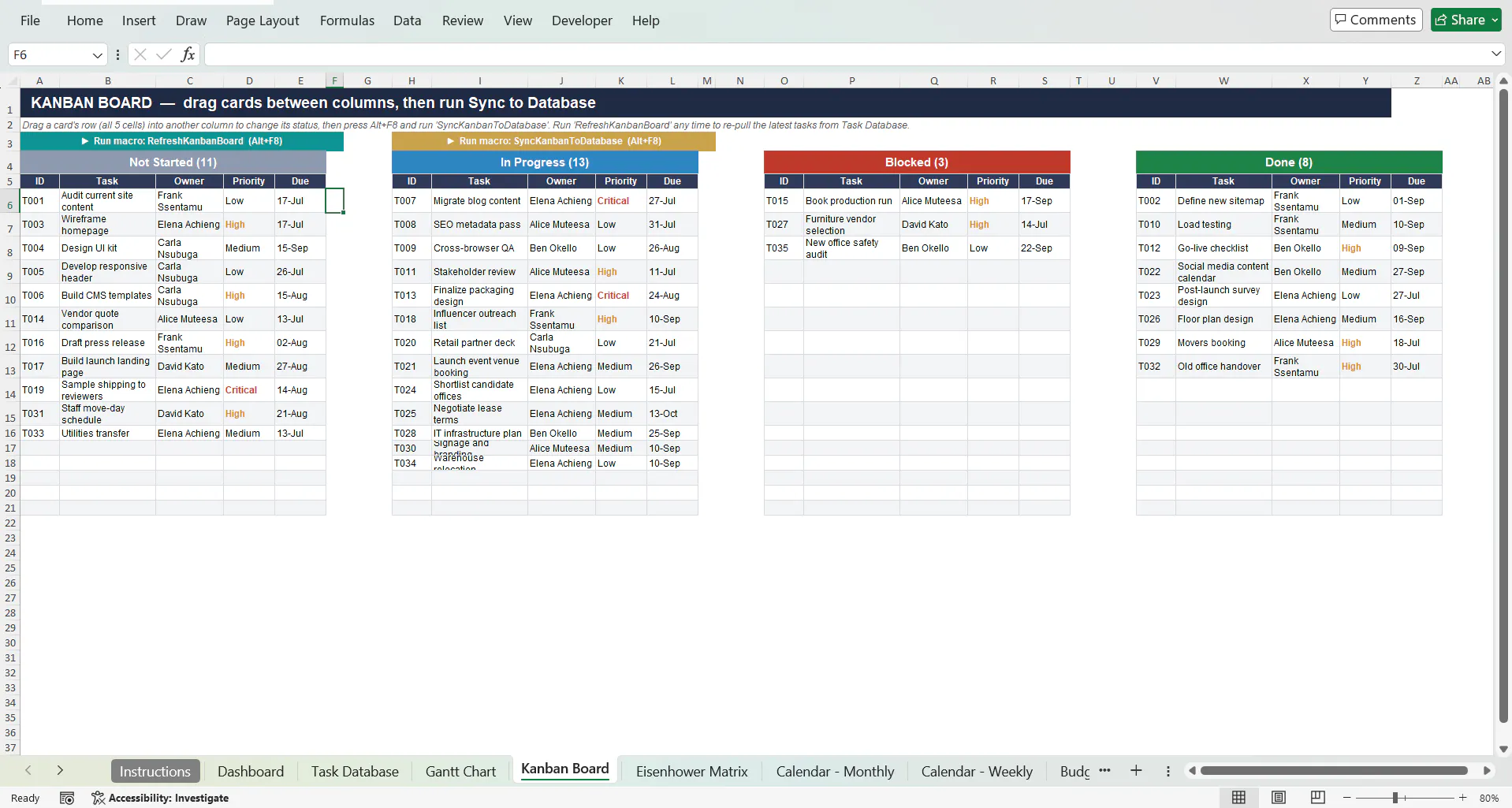This screenshot has width=1512, height=808.
Task: Open the Draw ribbon tab
Action: click(x=191, y=20)
